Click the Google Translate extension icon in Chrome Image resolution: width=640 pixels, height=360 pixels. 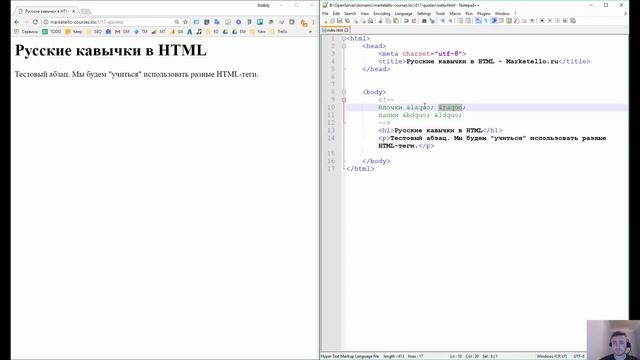tap(217, 22)
